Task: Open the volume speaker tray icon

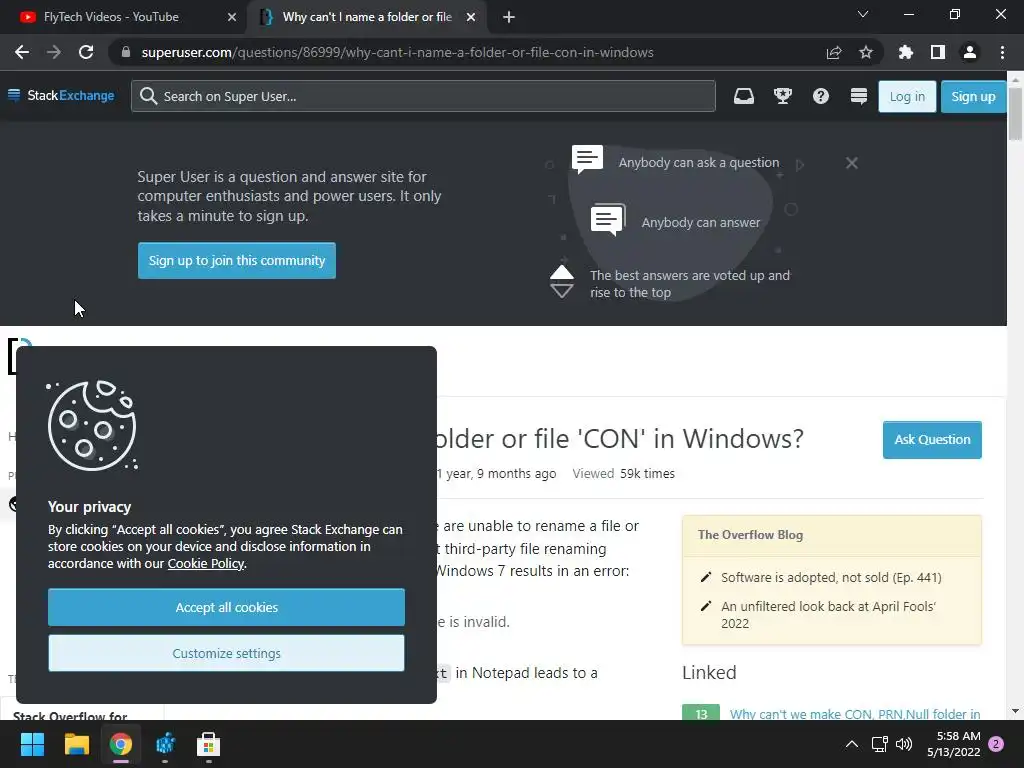Action: coord(904,744)
